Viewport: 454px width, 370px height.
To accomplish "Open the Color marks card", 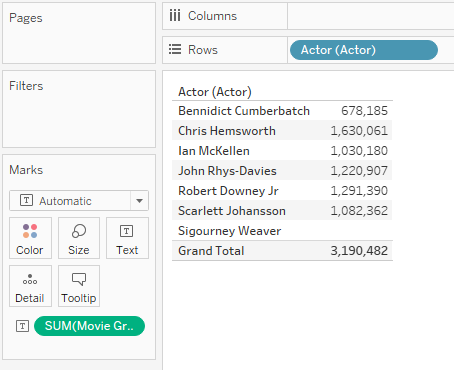I will coord(30,238).
